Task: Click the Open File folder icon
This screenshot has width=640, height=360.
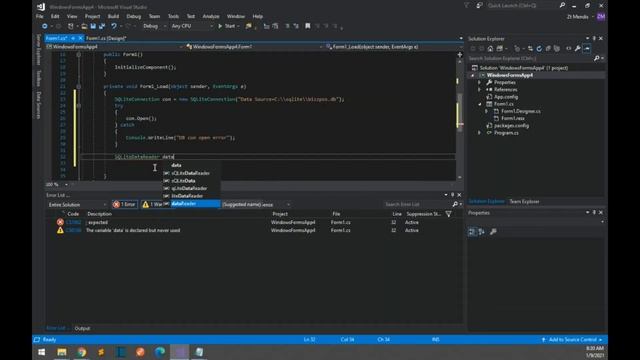Action: [84, 26]
